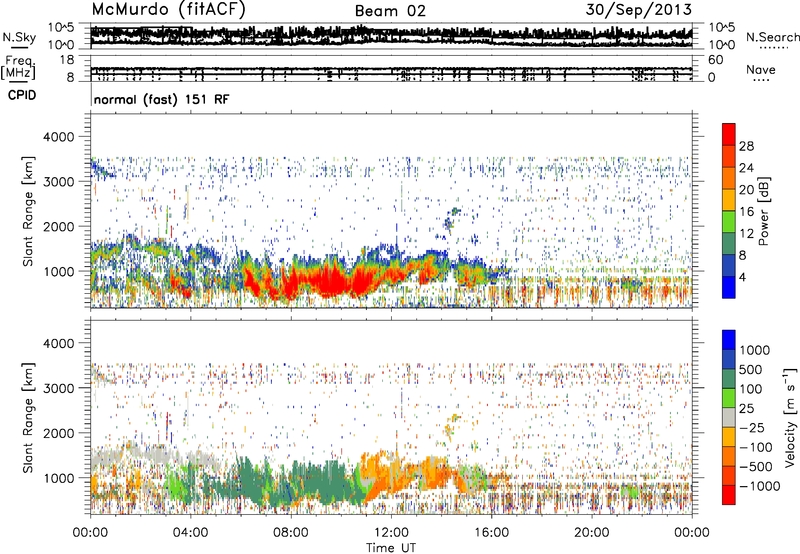The height and width of the screenshot is (554, 800).
Task: Click the date "30/Sep/2013"
Action: [639, 9]
